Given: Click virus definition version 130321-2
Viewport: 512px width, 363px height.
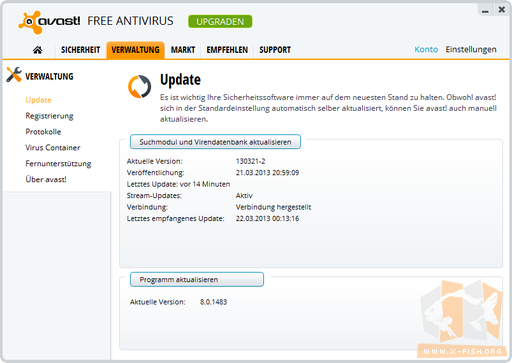Looking at the screenshot, I should (251, 161).
